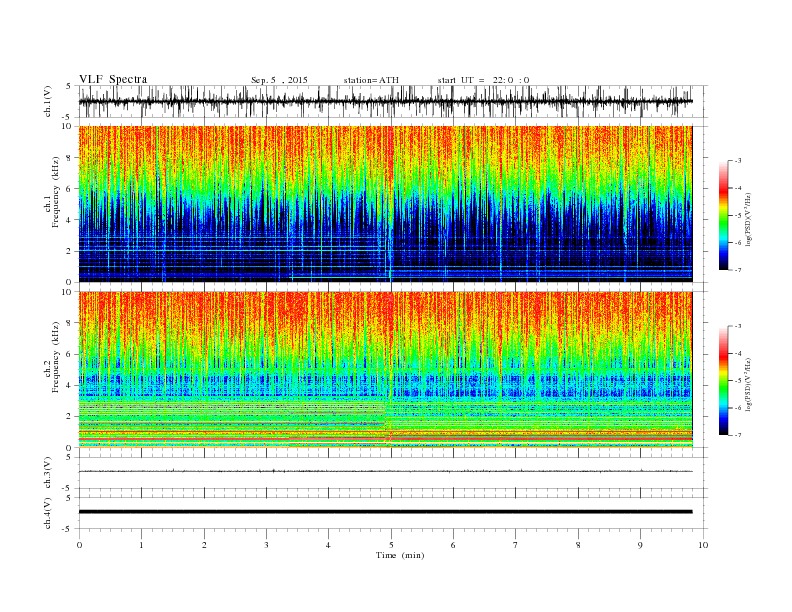The image size is (792, 612).
Task: Click the "2" tick on the Time axis
Action: tap(204, 545)
